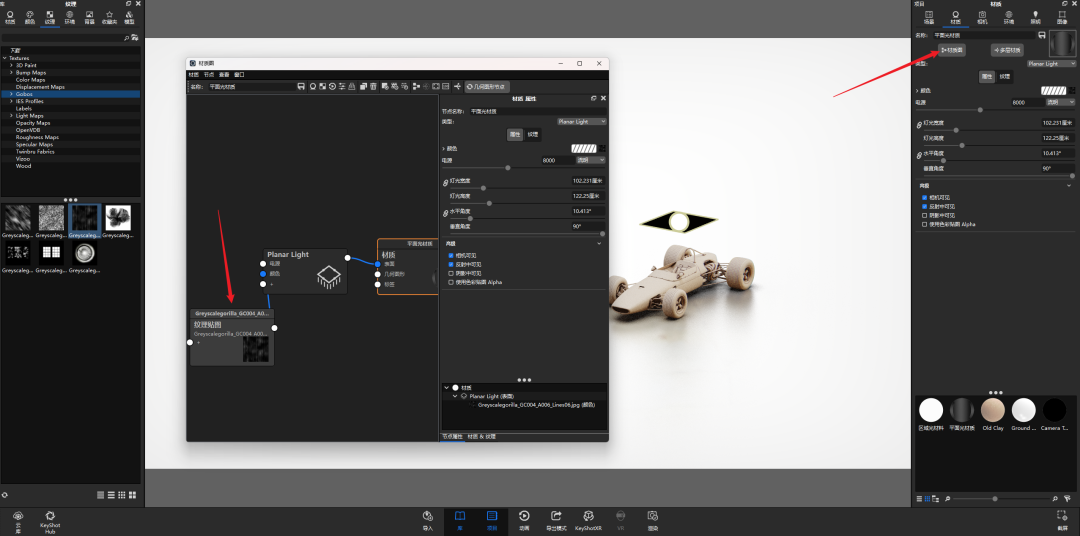1080x536 pixels.
Task: Open the Materials tab in library panel
Action: [x=10, y=17]
